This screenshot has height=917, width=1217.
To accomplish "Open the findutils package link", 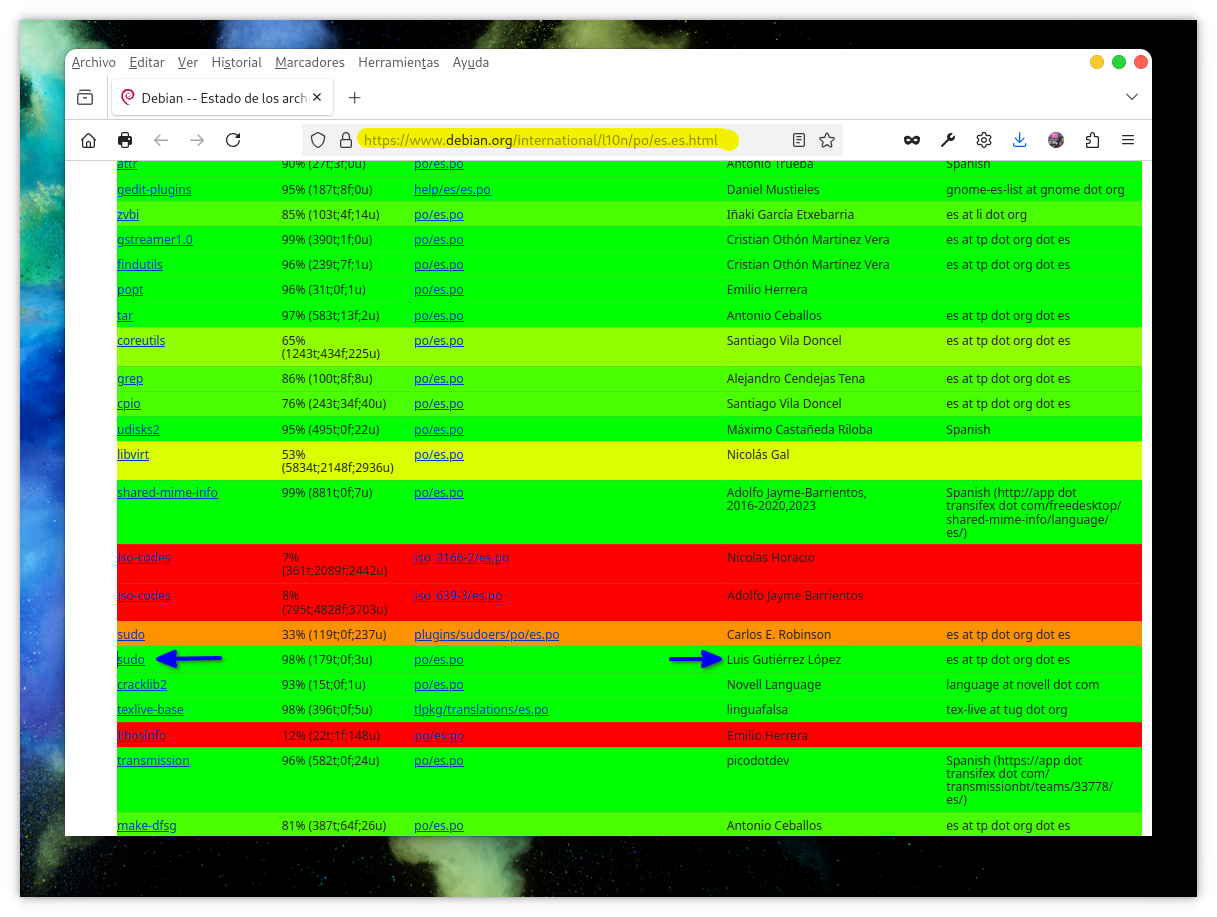I will tap(140, 264).
